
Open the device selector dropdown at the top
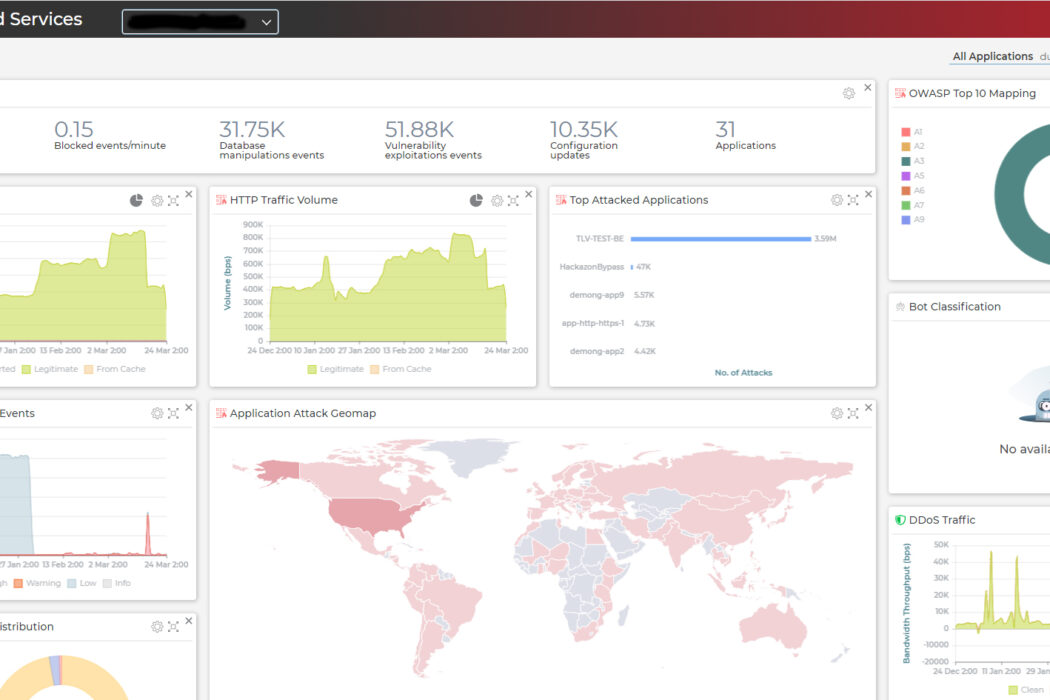click(199, 21)
